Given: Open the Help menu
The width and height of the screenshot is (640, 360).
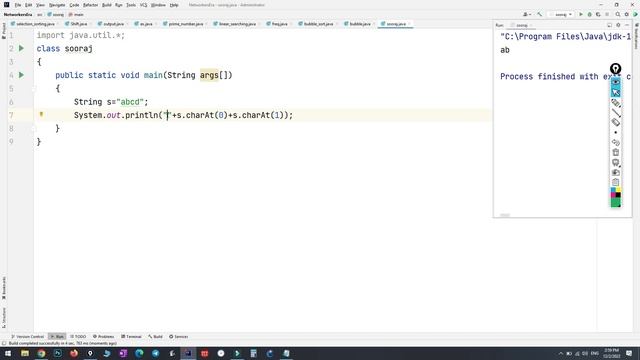Looking at the screenshot, I should 174,5.
